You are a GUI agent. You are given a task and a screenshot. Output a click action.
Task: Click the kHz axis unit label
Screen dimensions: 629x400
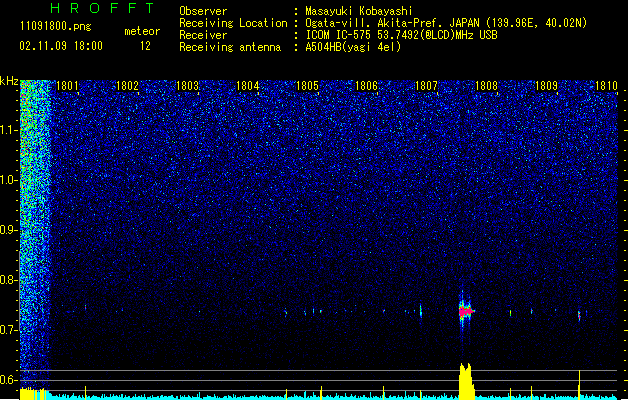[9, 81]
